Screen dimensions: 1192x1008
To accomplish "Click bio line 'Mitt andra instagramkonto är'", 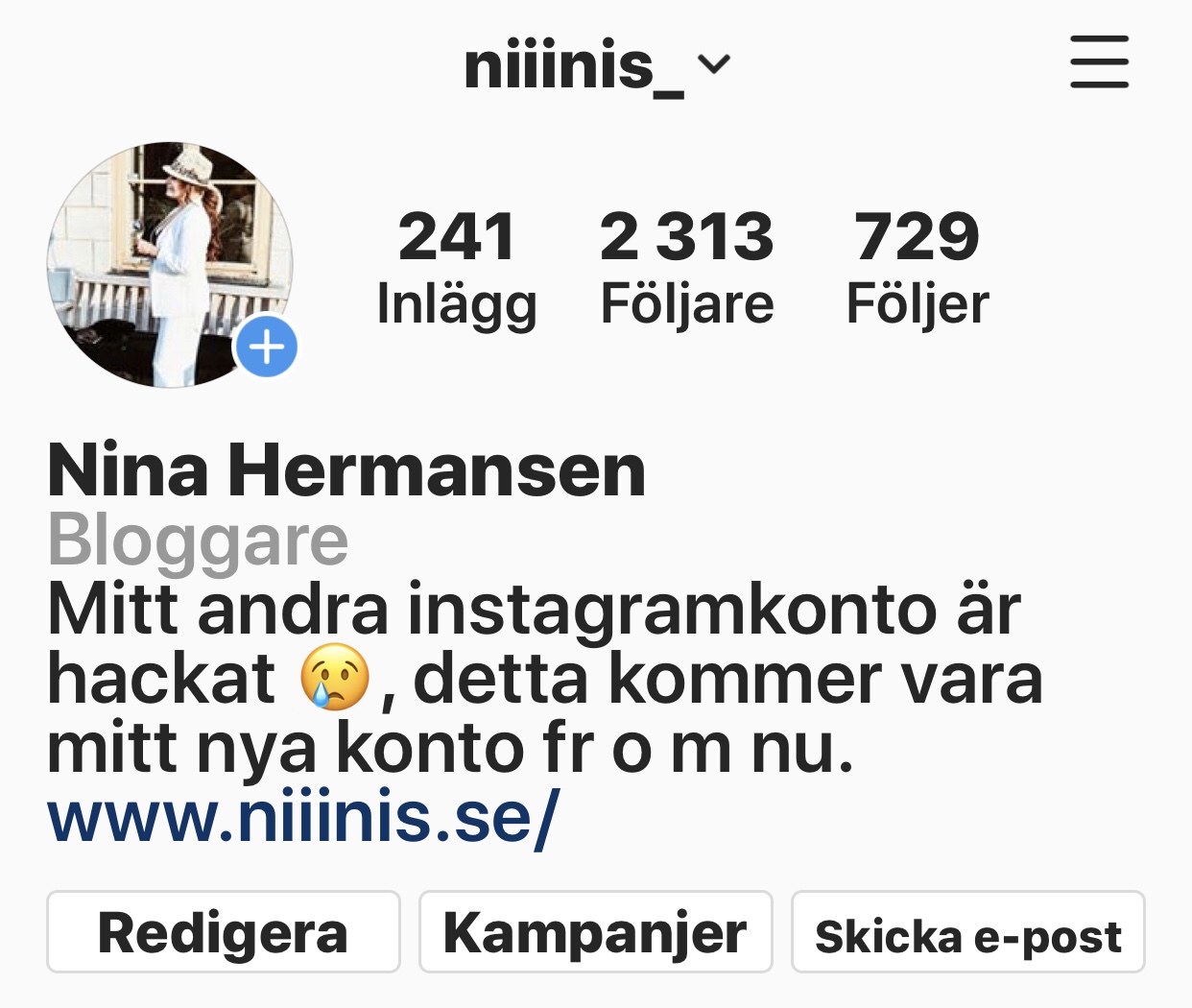I will pos(534,610).
